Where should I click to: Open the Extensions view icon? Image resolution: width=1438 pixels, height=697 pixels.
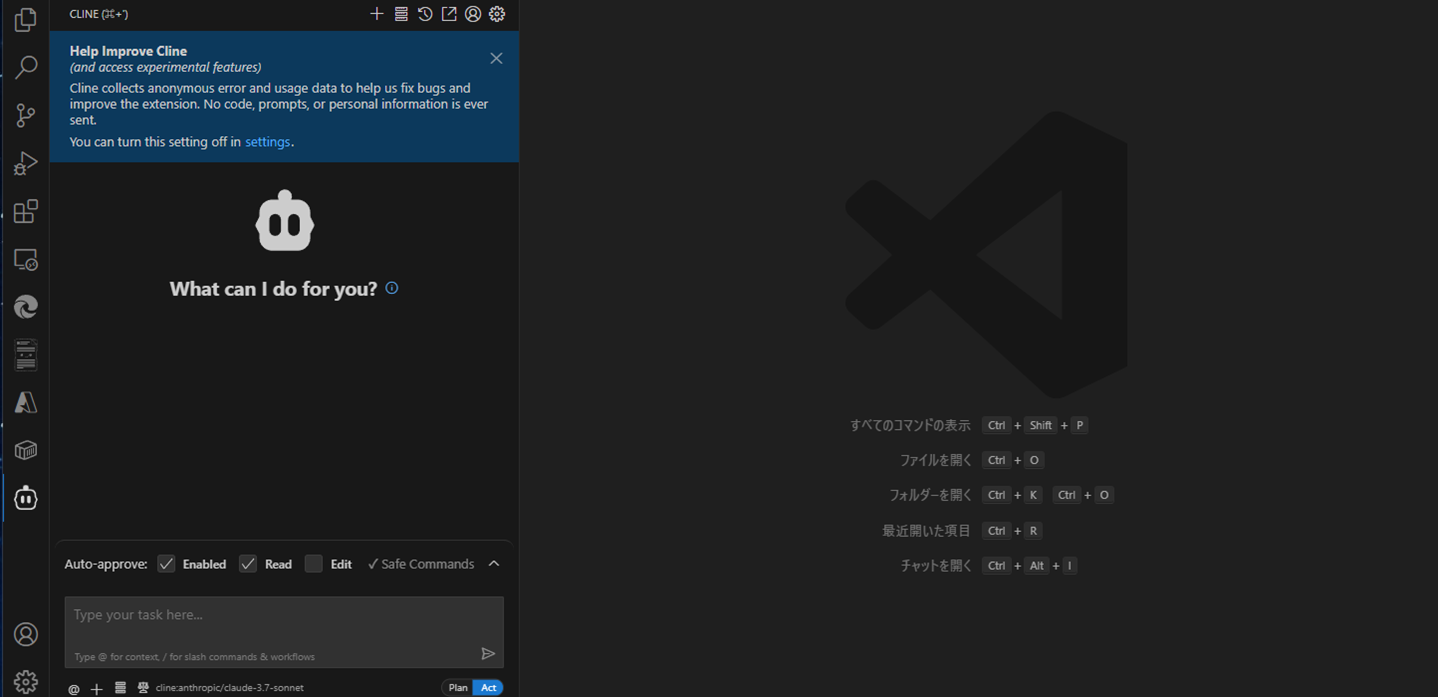26,211
